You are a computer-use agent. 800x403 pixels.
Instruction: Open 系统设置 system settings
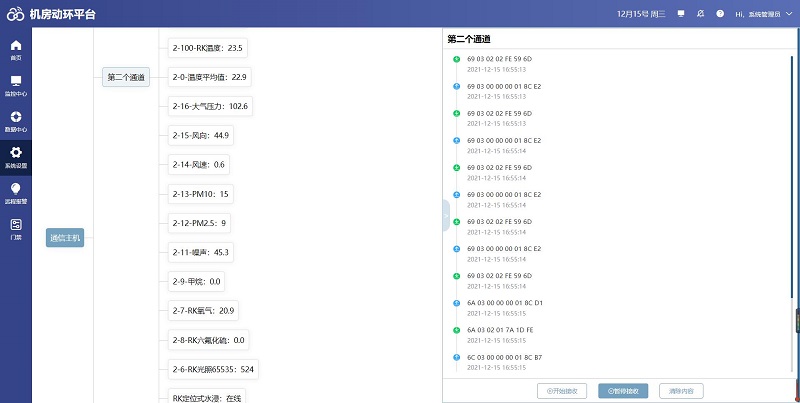pyautogui.click(x=15, y=158)
